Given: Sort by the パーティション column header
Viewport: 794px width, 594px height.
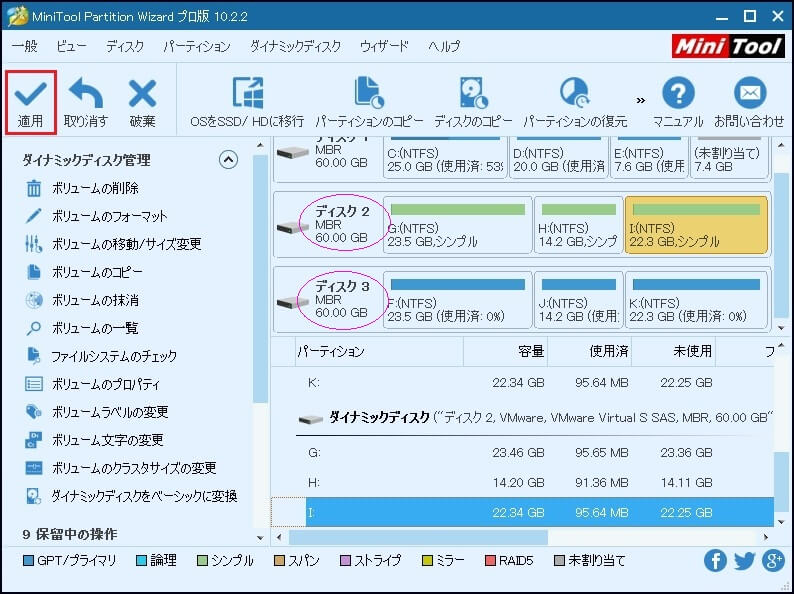Looking at the screenshot, I should [x=379, y=351].
